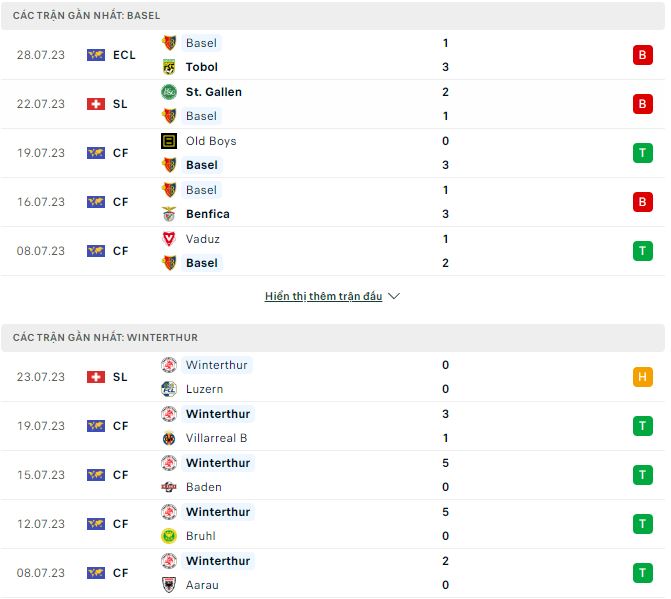
Task: Click the Luzern team crest
Action: pos(169,389)
